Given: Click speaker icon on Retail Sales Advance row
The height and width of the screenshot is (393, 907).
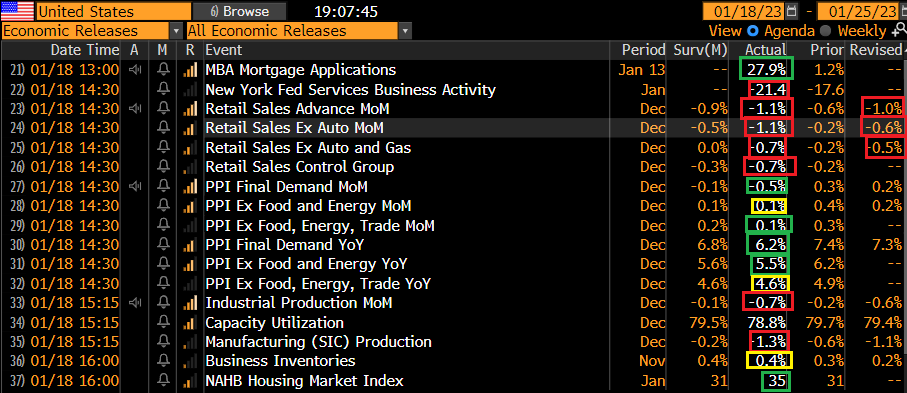Looking at the screenshot, I should pos(135,109).
